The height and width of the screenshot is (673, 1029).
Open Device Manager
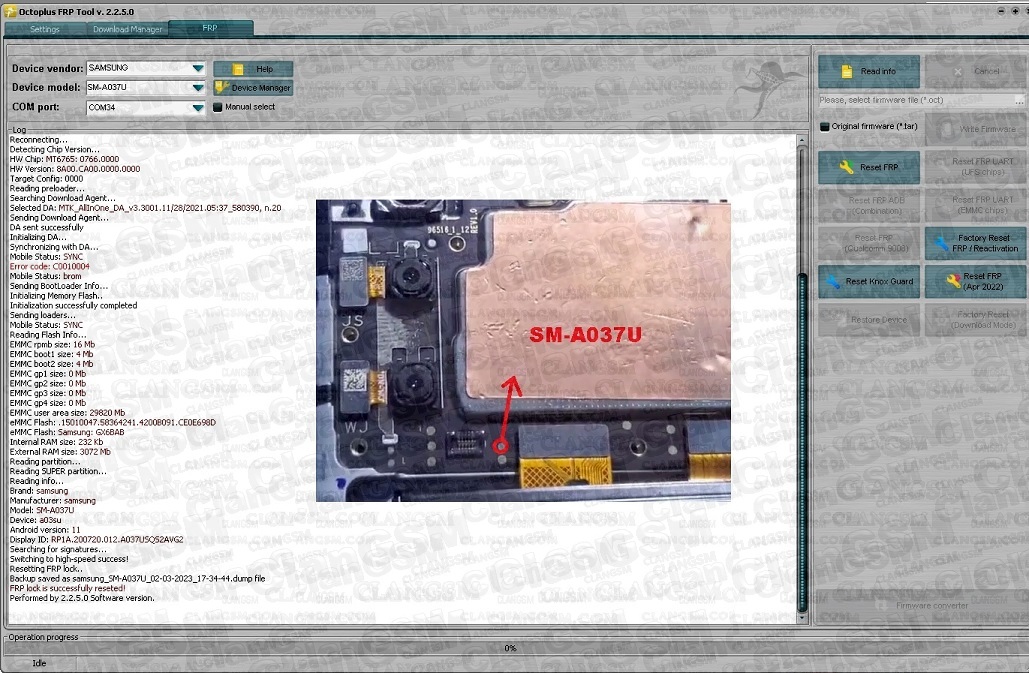(253, 88)
